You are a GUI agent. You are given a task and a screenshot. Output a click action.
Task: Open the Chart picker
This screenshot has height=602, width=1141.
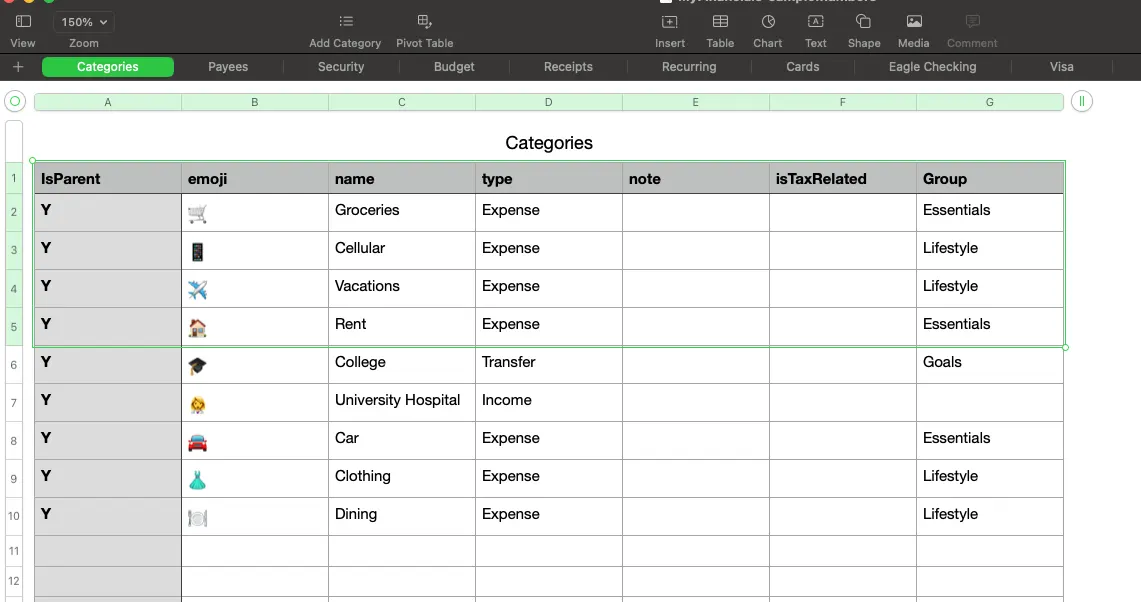tap(768, 22)
